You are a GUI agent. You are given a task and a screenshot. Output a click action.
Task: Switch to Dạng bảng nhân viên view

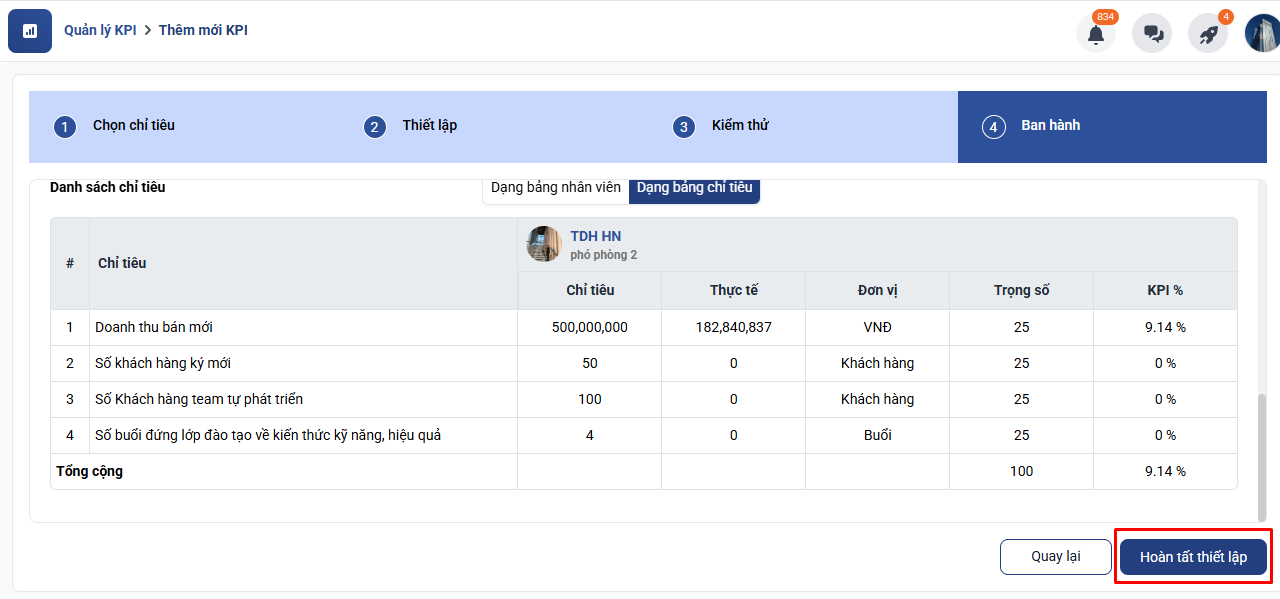(x=556, y=188)
